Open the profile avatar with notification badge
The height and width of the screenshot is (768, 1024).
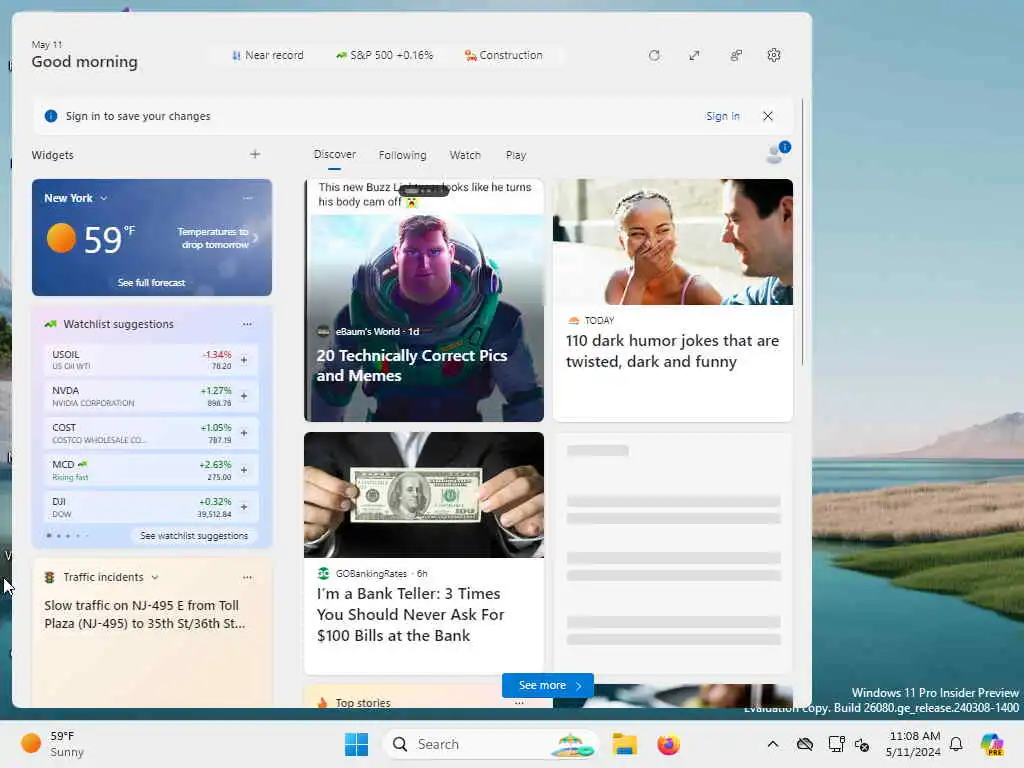coord(776,153)
